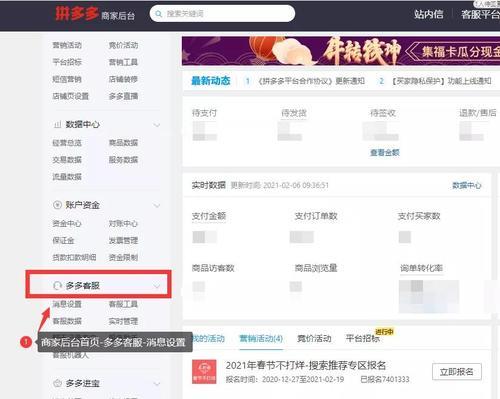The width and height of the screenshot is (500, 399).
Task: Switch to the 平台招标 tab
Action: (363, 339)
